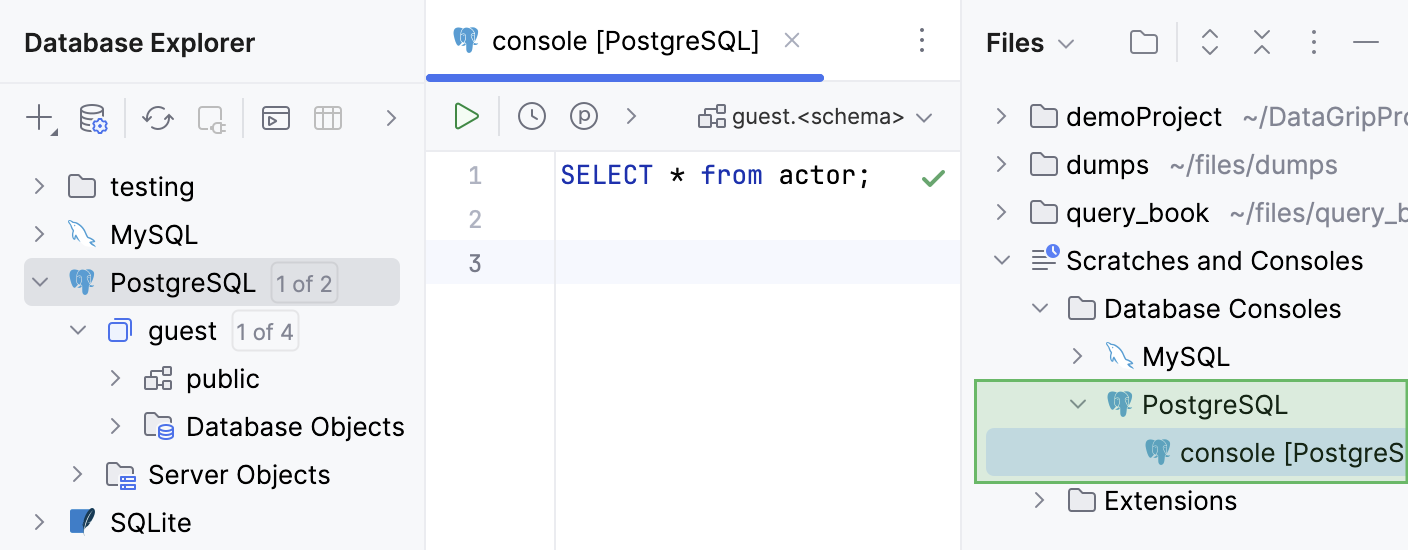Screen dimensions: 1408x550
Task: Click the green Execute query button
Action: pos(466,117)
